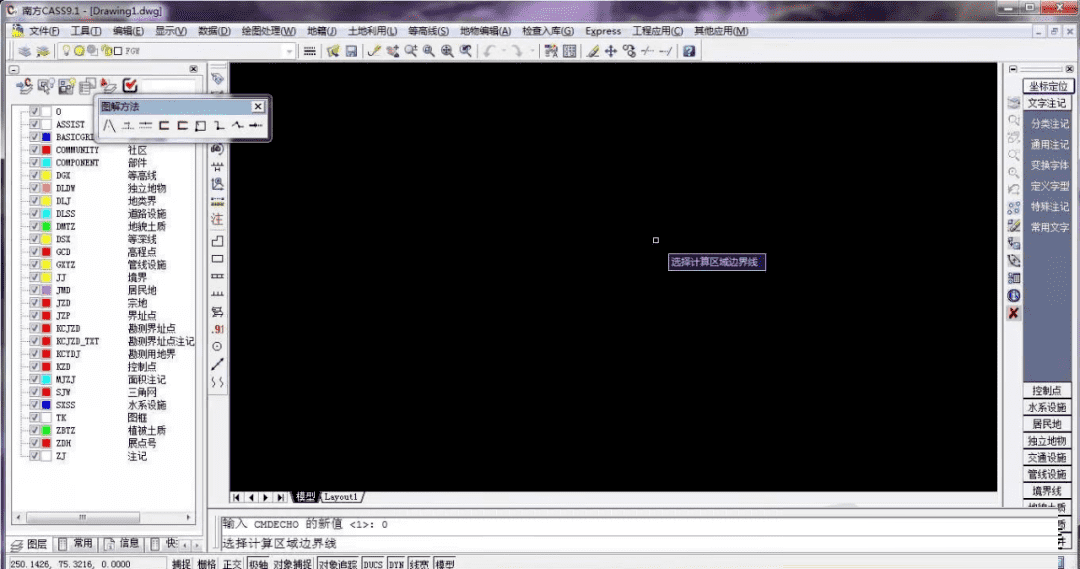Open the 工程应用(C) menu
This screenshot has height=569, width=1080.
click(658, 31)
